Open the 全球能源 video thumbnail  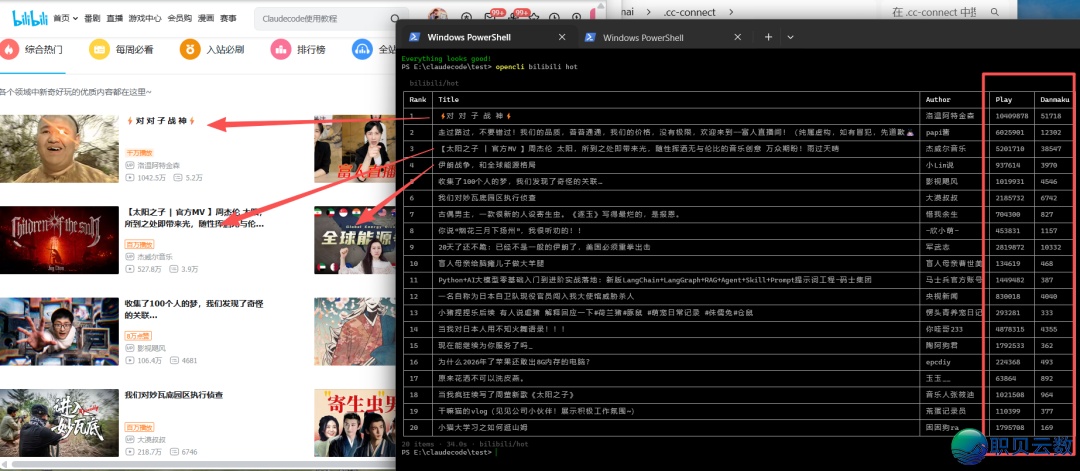point(355,240)
